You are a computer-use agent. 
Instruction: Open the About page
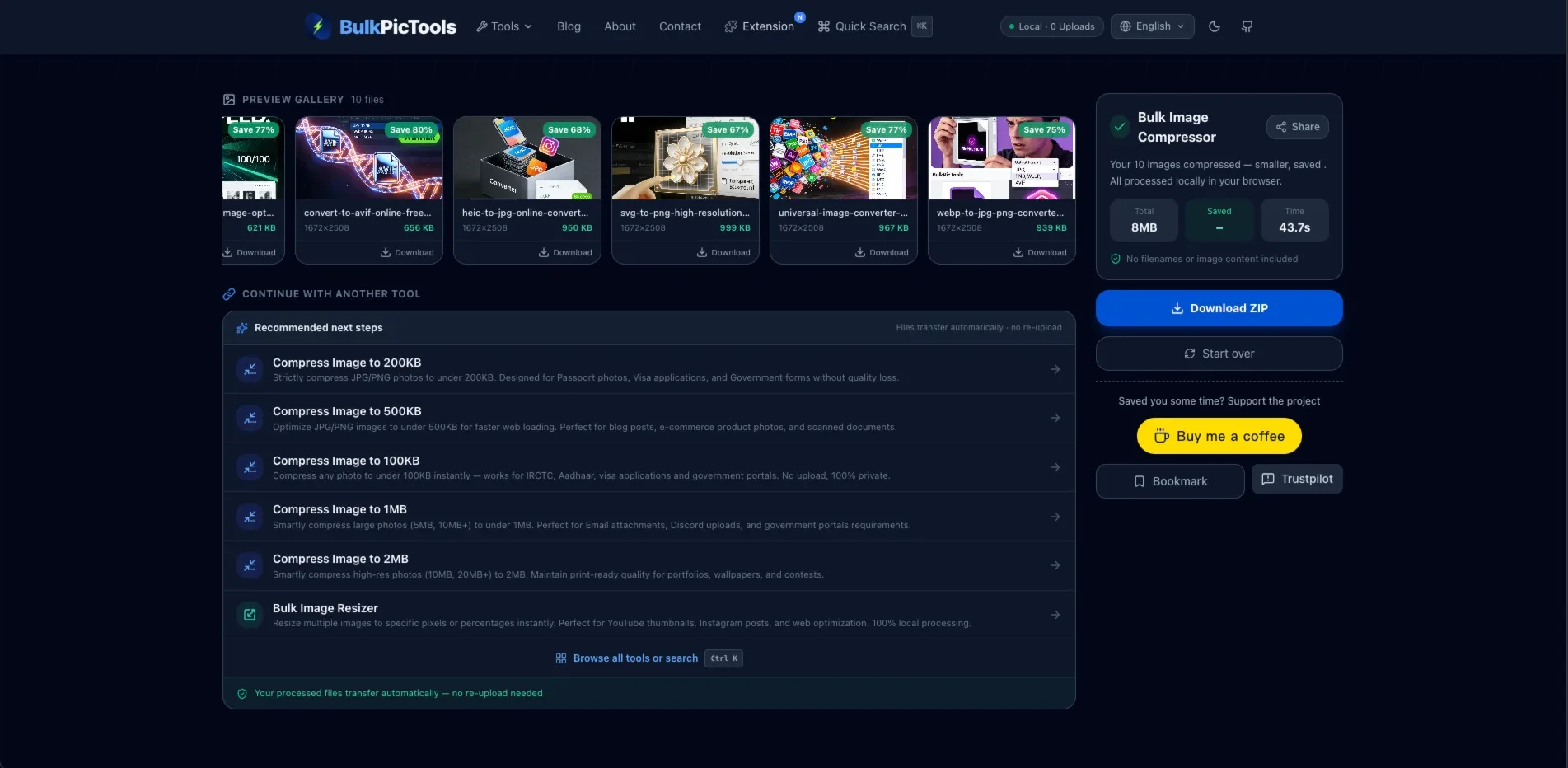click(x=620, y=26)
